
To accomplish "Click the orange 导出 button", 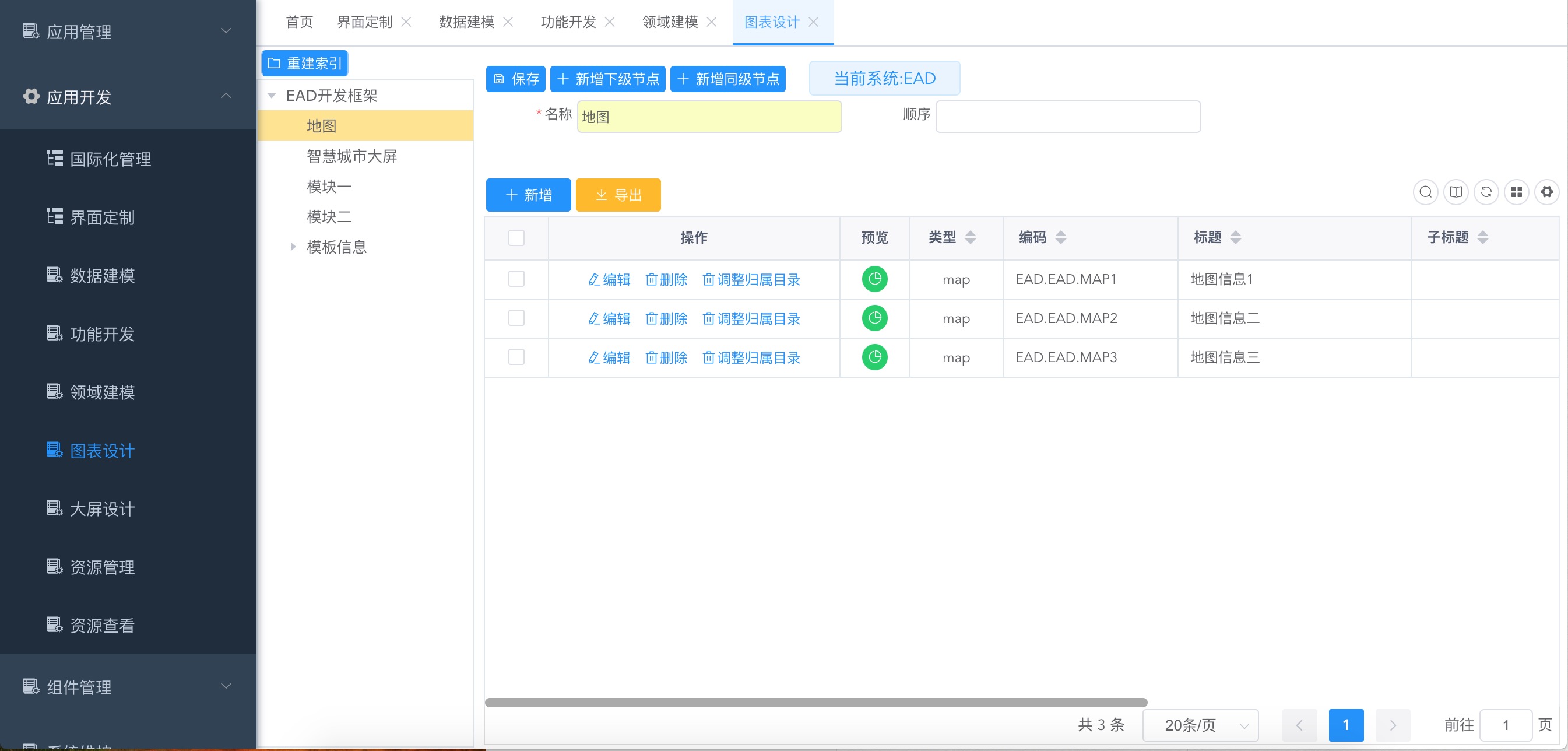I will tap(618, 195).
